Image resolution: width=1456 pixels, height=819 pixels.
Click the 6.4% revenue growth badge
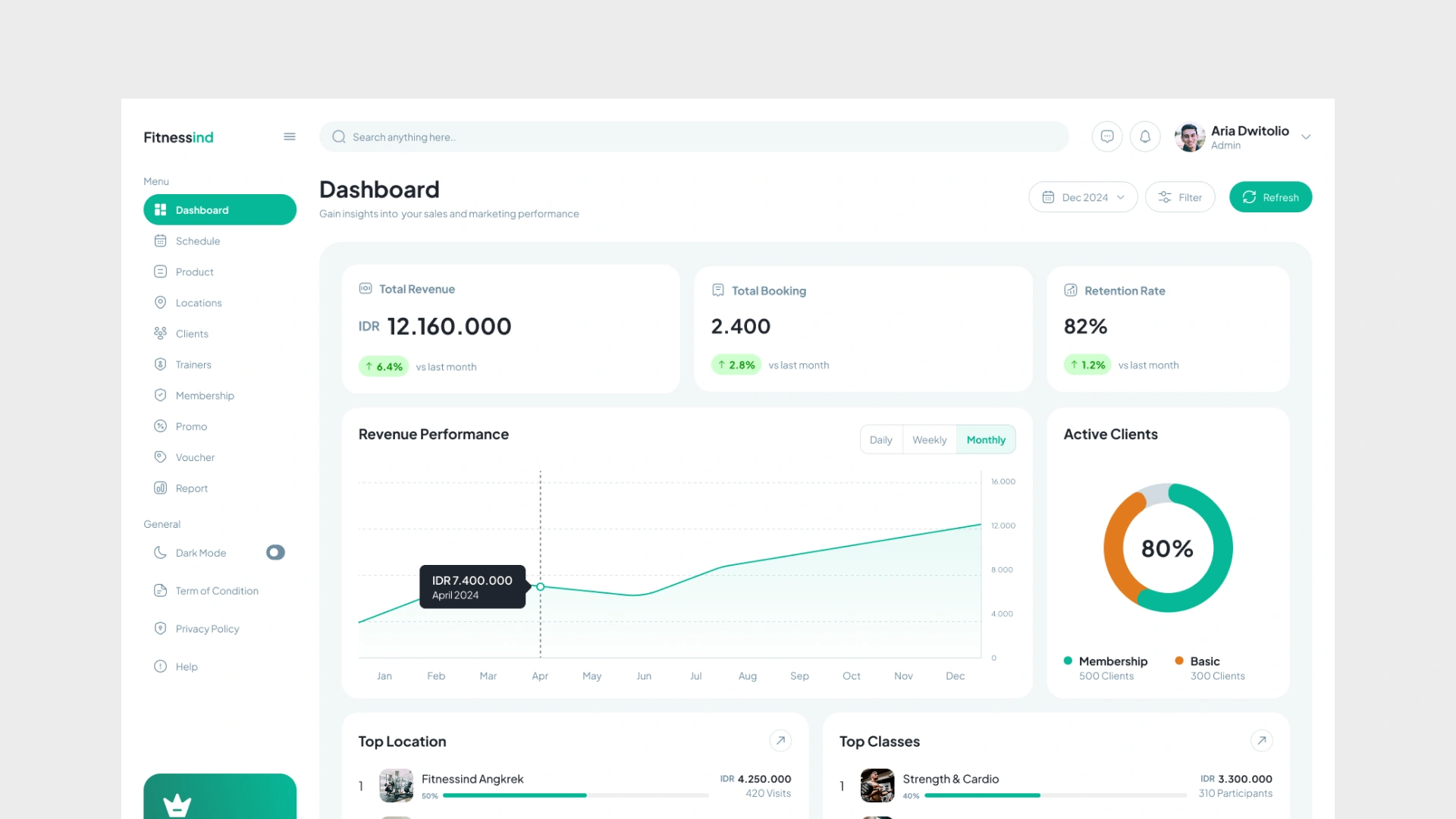pos(384,366)
